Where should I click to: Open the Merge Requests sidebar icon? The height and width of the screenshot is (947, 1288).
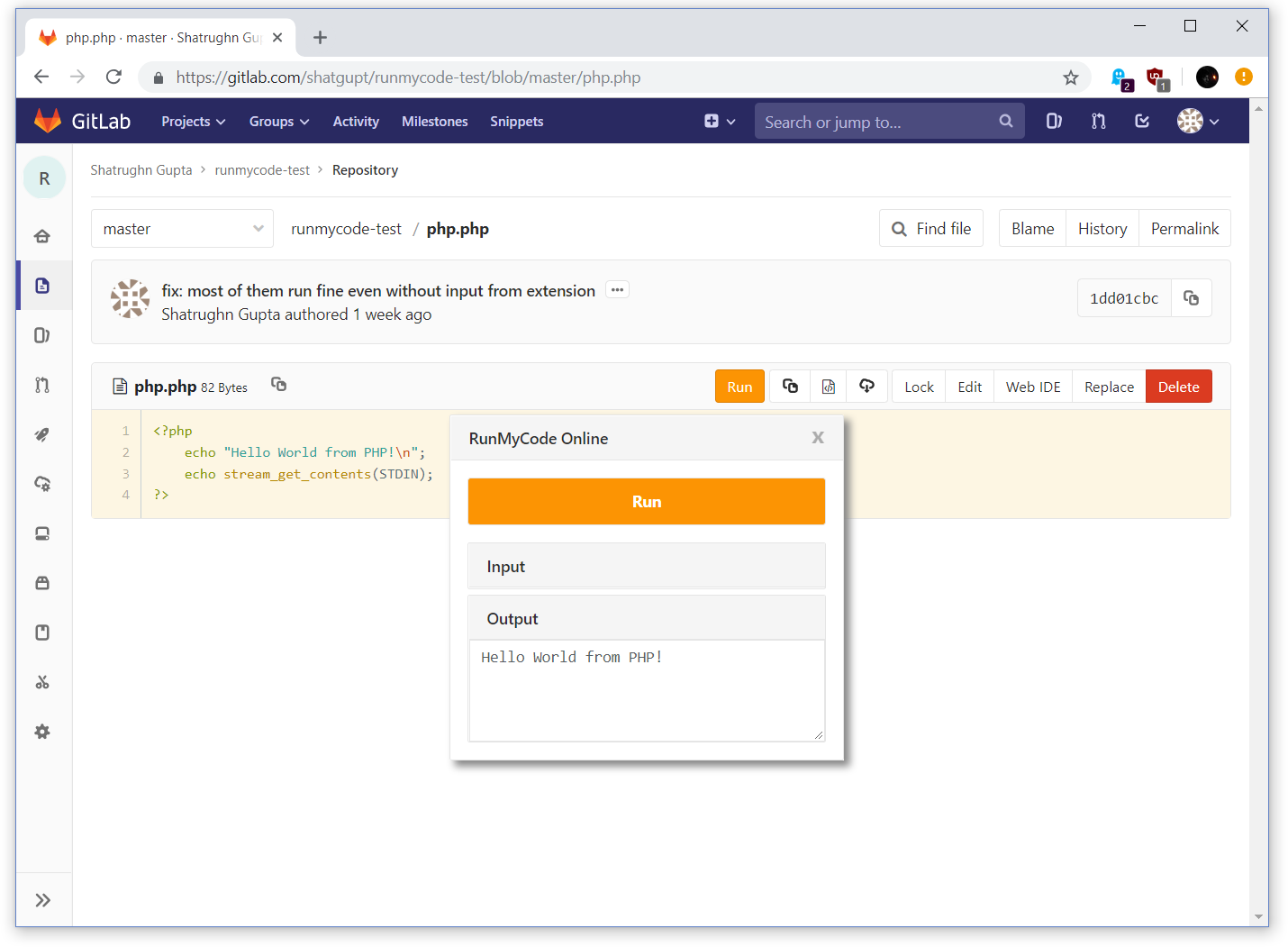(42, 385)
